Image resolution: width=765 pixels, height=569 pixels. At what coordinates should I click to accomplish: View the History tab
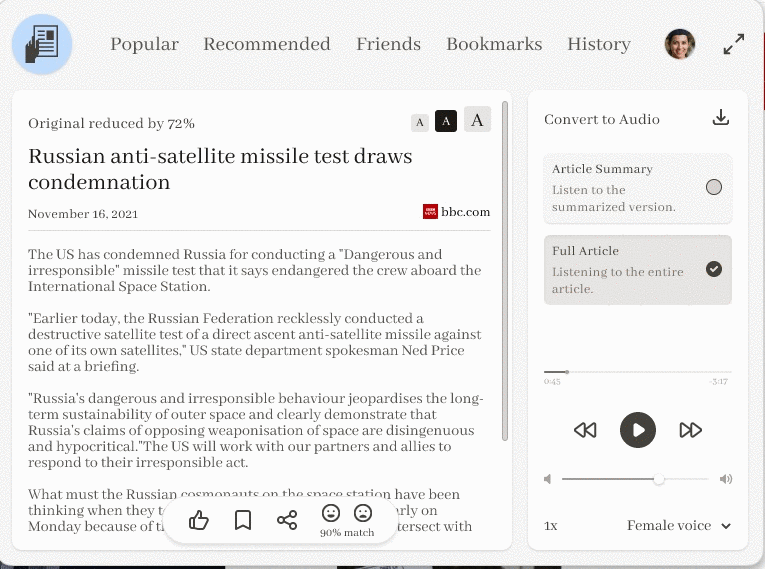point(599,44)
